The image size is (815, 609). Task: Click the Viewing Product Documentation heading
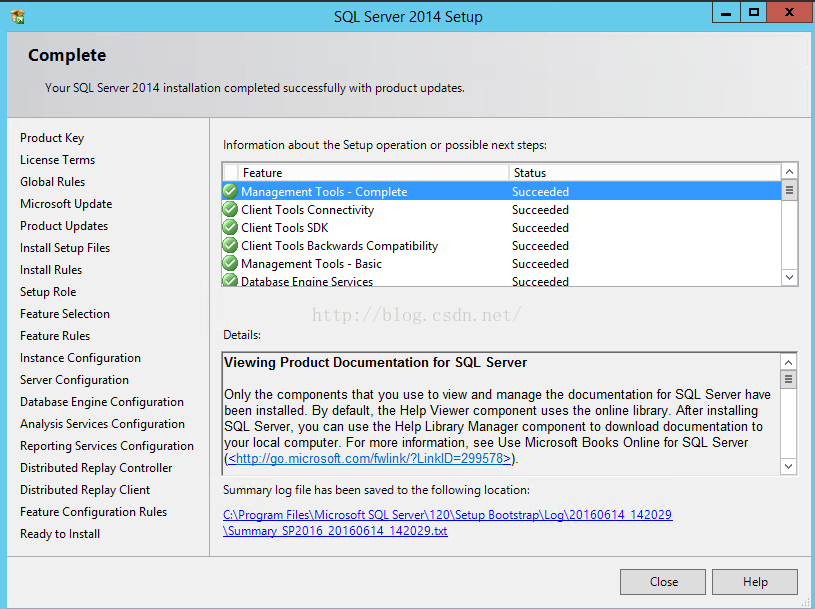[x=375, y=362]
